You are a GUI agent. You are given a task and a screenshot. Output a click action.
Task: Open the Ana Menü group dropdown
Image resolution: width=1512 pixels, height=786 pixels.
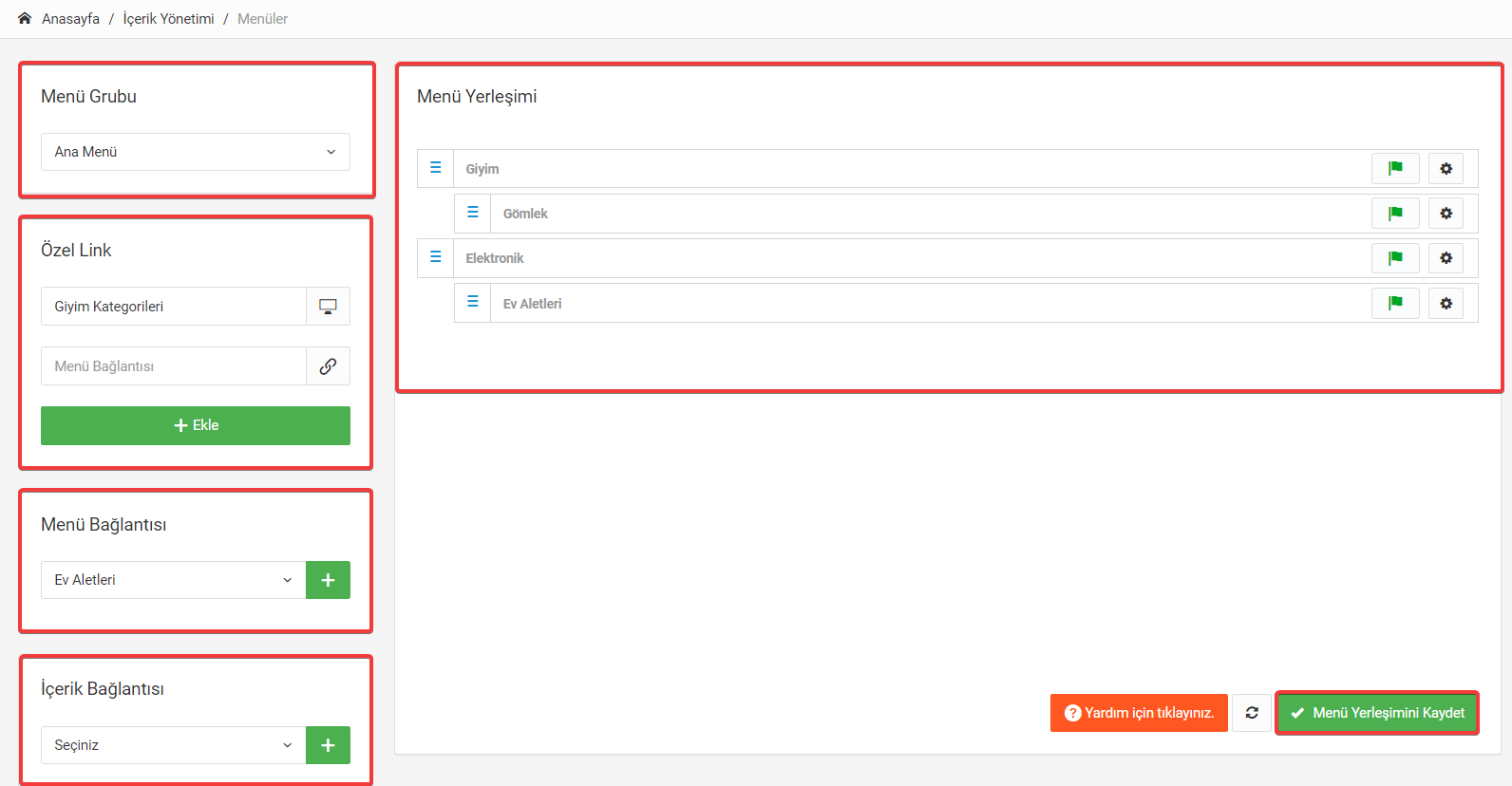(x=196, y=152)
